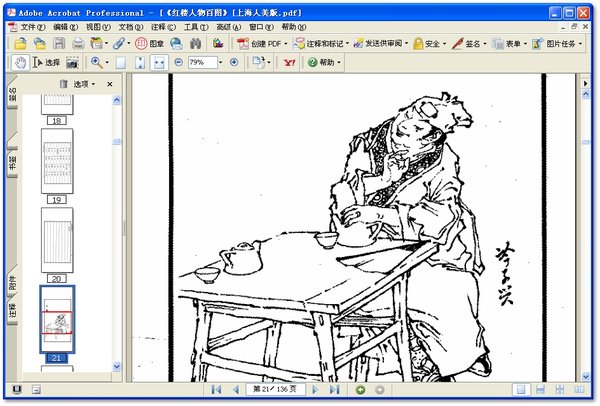
Task: Go to the first page
Action: [216, 390]
